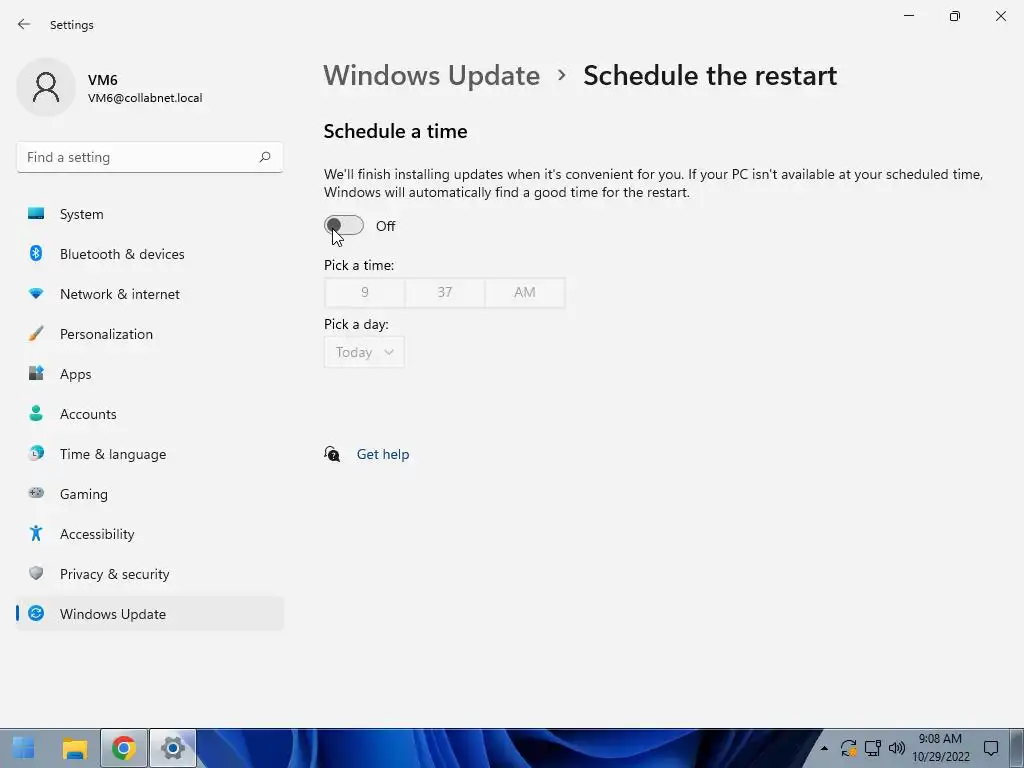Click the AM period field
The width and height of the screenshot is (1024, 768).
[525, 292]
